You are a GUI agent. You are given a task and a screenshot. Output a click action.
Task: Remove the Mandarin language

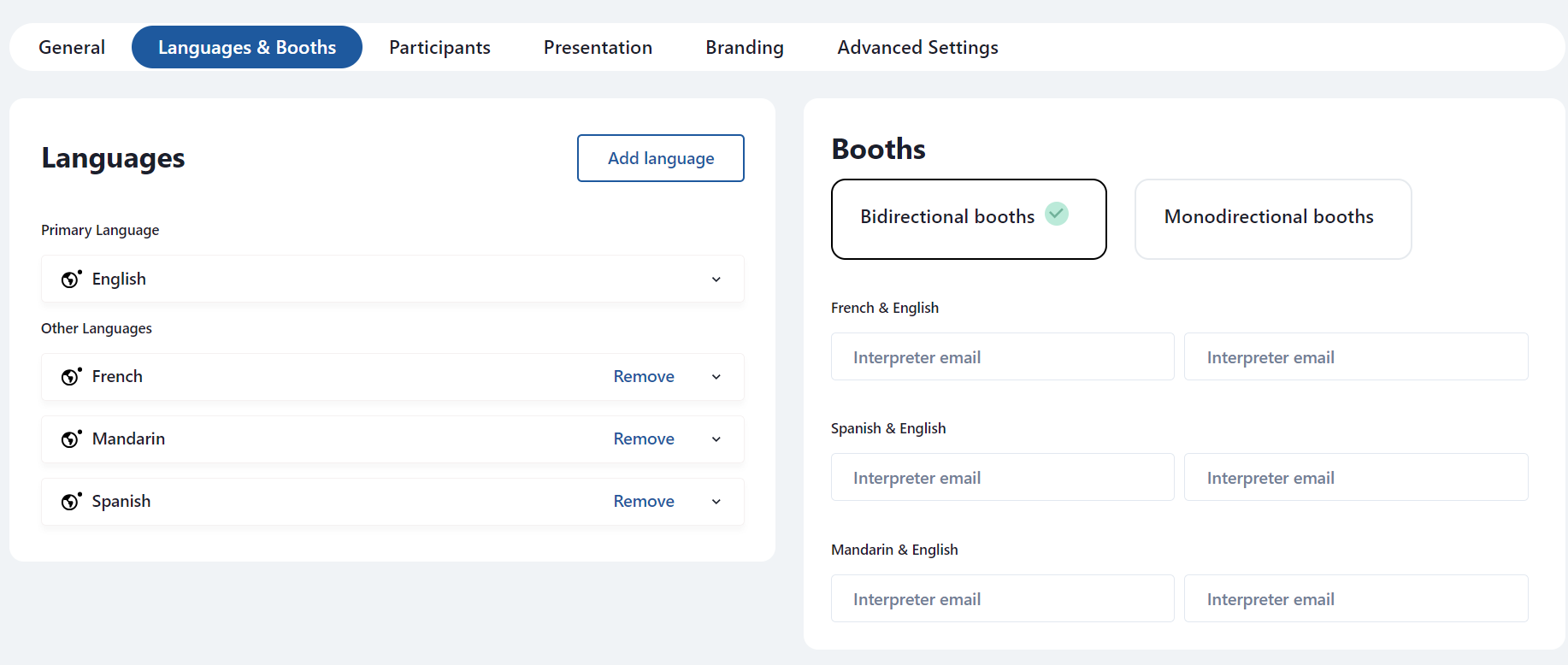tap(644, 439)
